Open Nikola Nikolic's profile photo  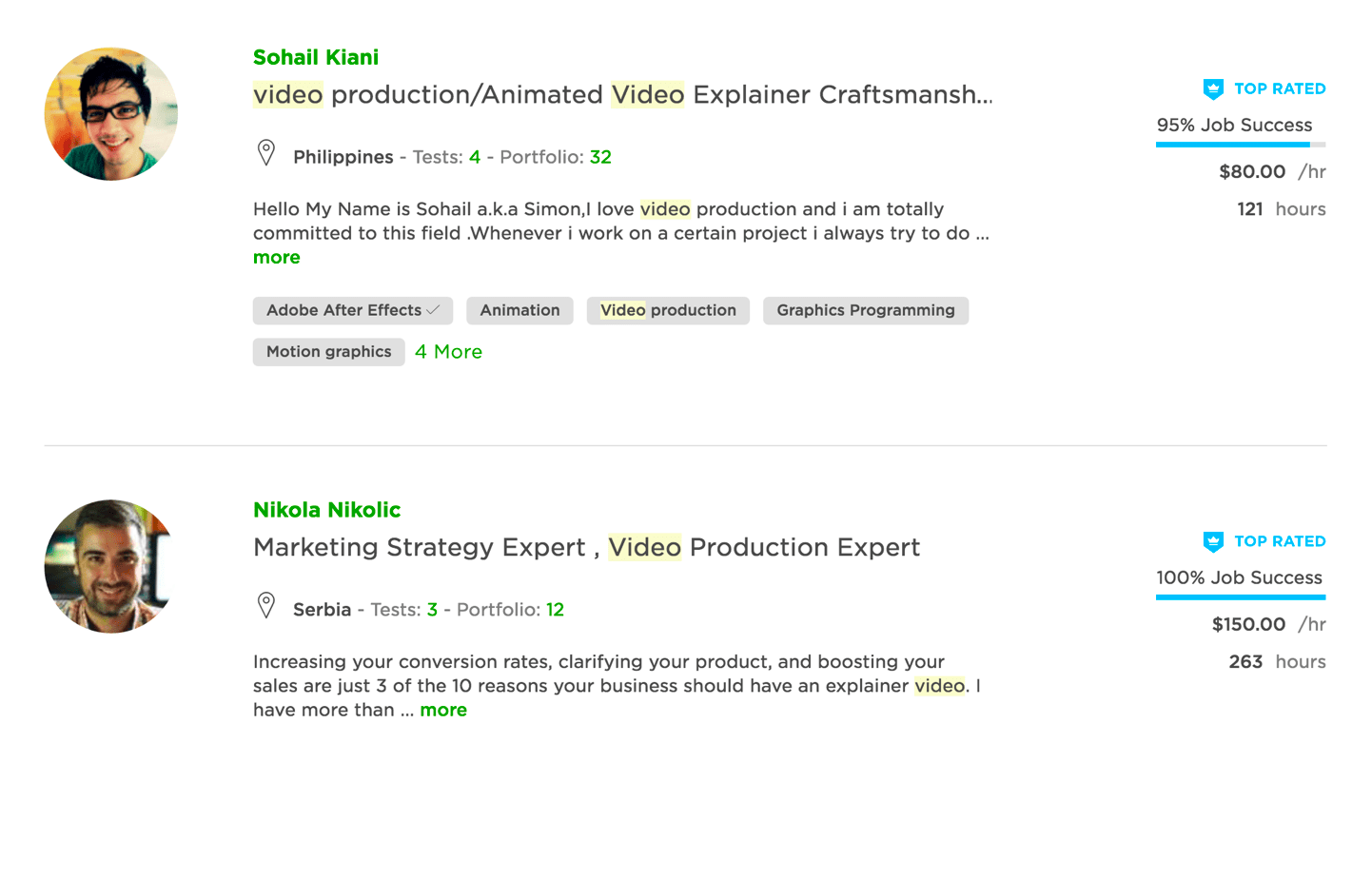(111, 567)
